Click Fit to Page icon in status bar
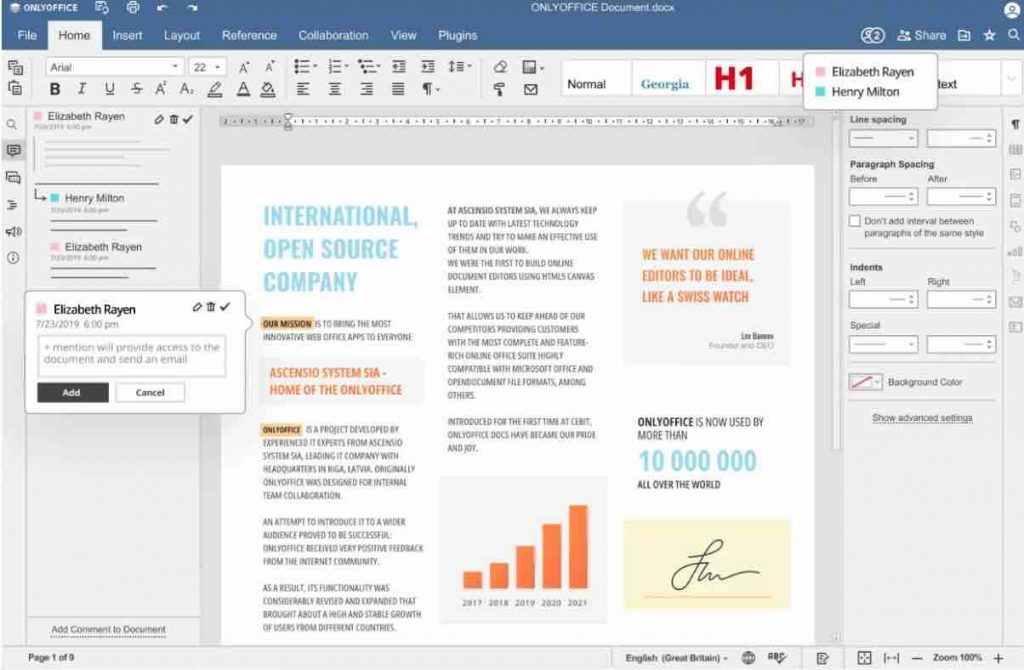 click(x=865, y=658)
